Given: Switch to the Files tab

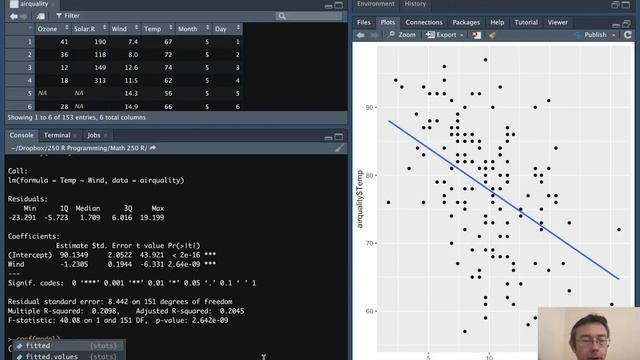Looking at the screenshot, I should click(364, 22).
